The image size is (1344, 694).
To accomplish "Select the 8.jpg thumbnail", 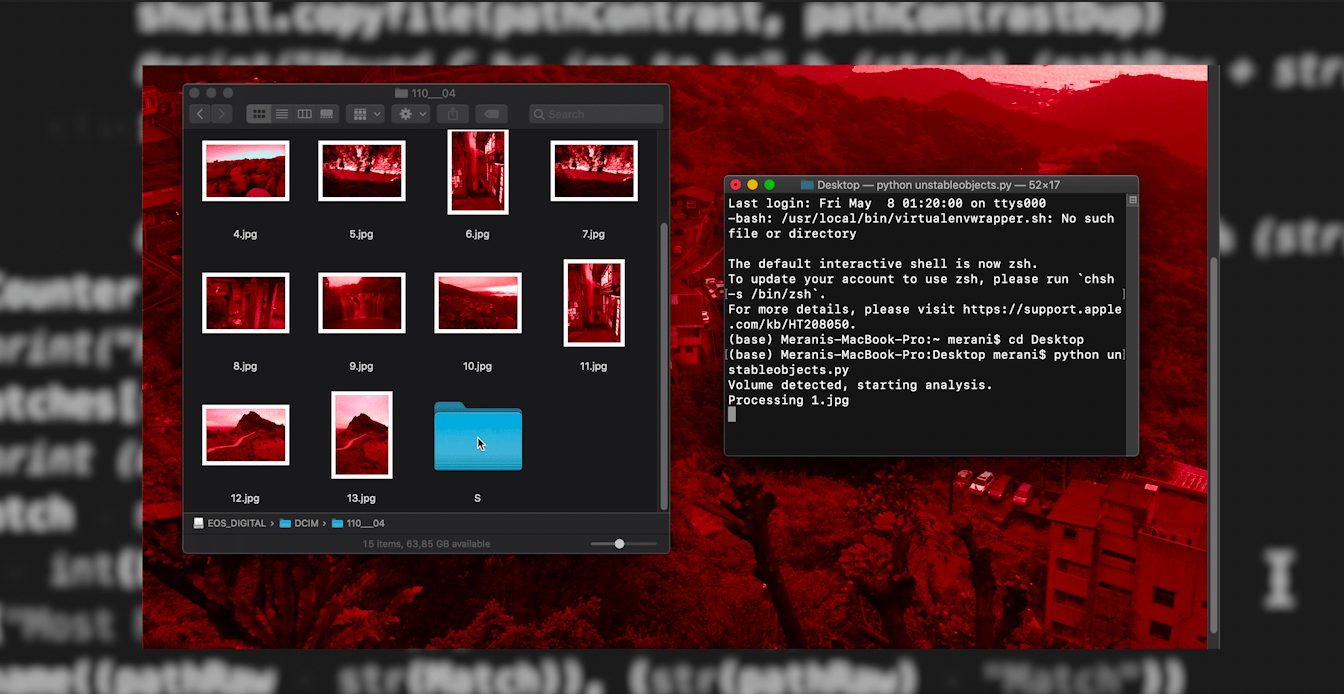I will [245, 303].
